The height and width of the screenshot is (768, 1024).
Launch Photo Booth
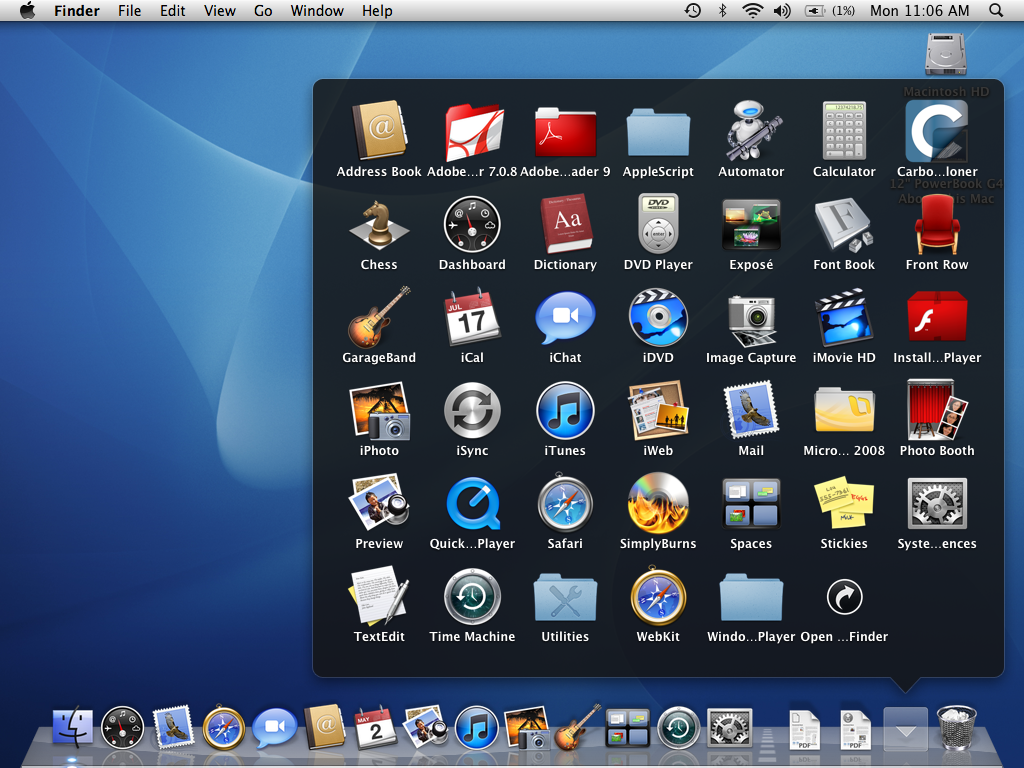click(x=937, y=410)
